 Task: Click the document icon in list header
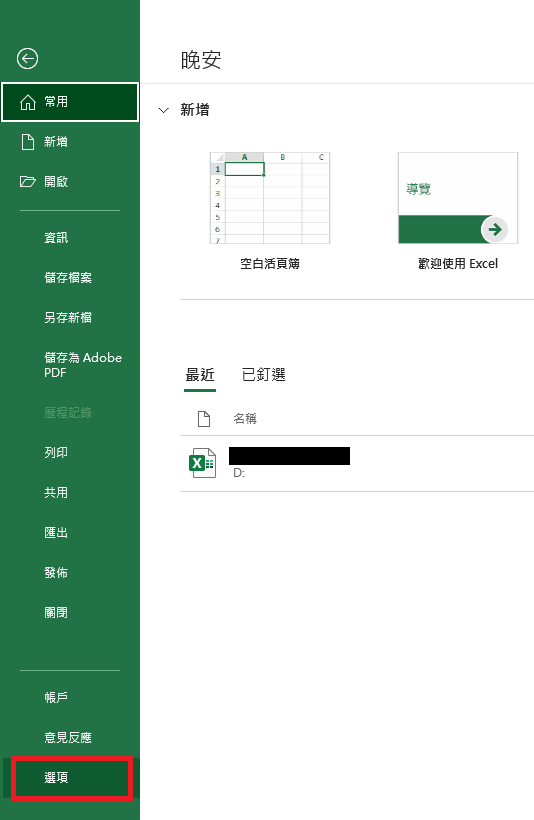(x=203, y=418)
